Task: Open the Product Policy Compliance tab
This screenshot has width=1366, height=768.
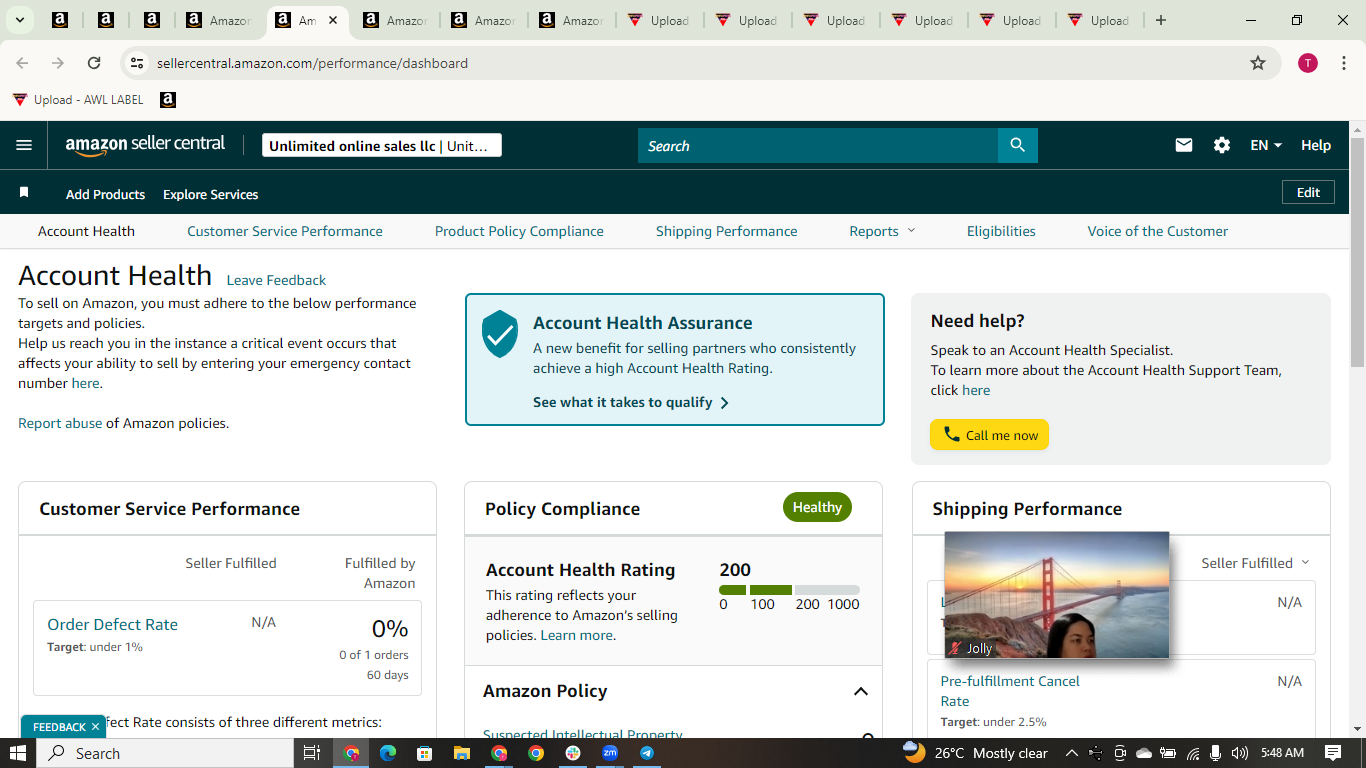Action: click(x=519, y=231)
